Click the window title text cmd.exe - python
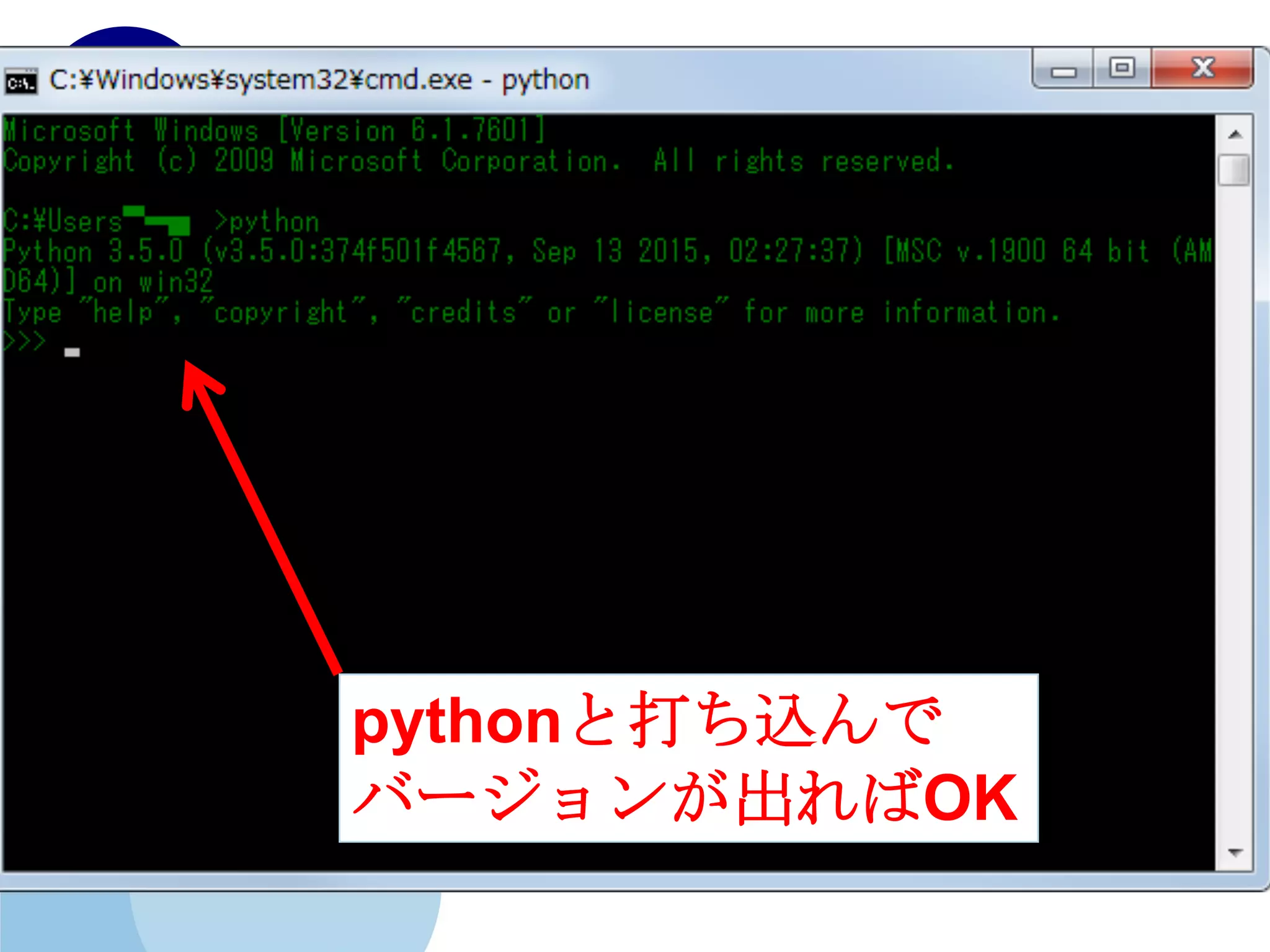 (x=319, y=81)
